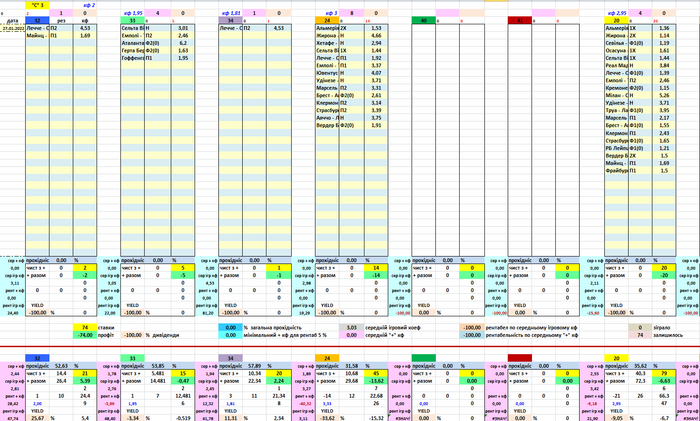Click the Реал Мадрид team cell

tap(617, 65)
